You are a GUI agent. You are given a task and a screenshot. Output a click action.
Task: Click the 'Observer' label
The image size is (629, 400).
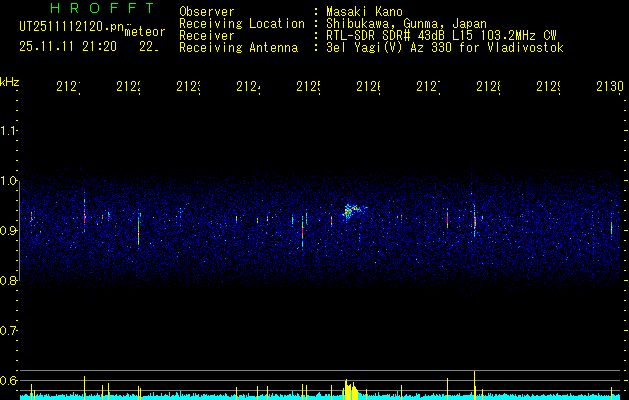[x=207, y=11]
